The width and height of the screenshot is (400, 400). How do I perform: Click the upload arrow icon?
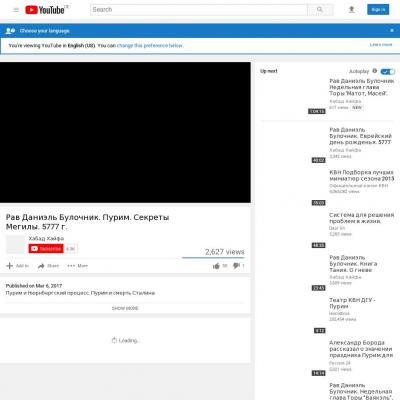(x=351, y=10)
